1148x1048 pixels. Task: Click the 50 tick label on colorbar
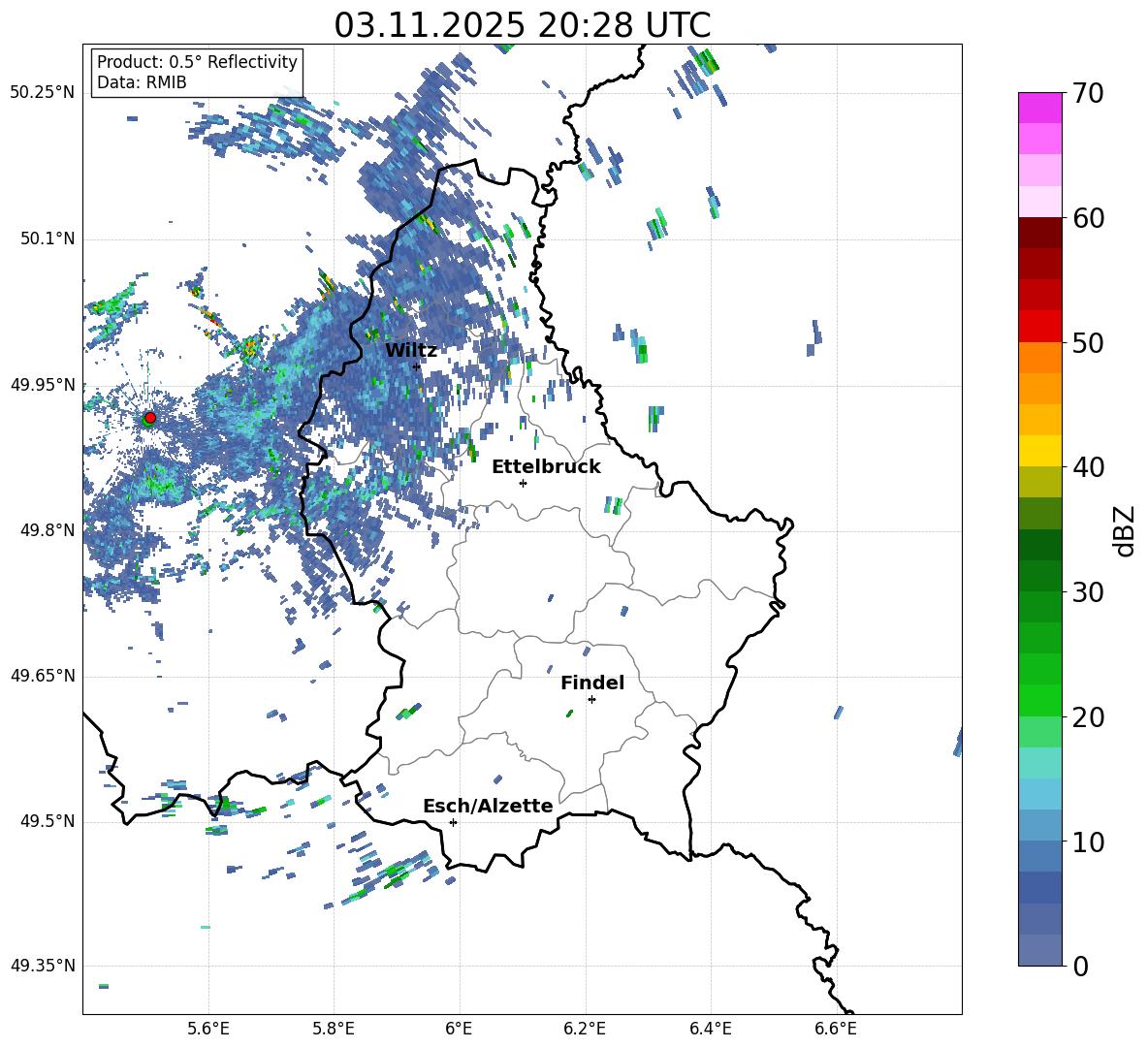(1089, 343)
